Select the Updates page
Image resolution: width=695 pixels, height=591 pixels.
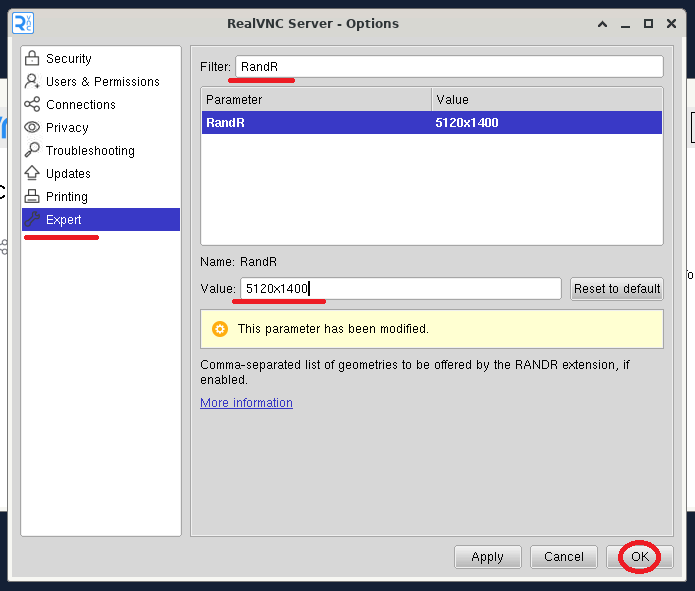(101, 173)
